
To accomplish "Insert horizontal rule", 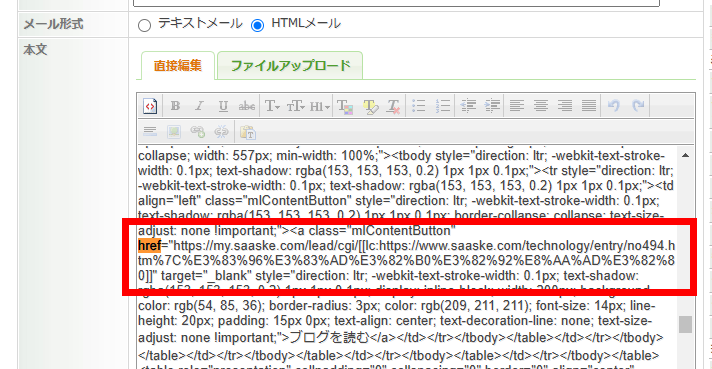I will (150, 132).
